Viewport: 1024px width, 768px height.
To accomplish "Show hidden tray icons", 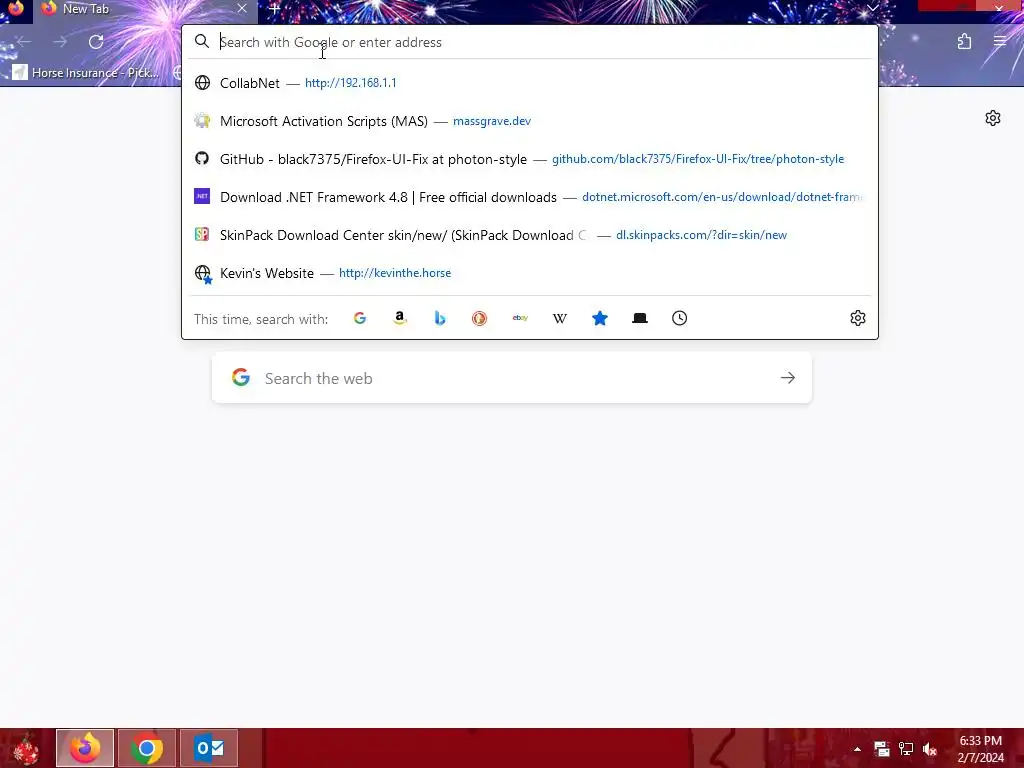I will point(857,749).
